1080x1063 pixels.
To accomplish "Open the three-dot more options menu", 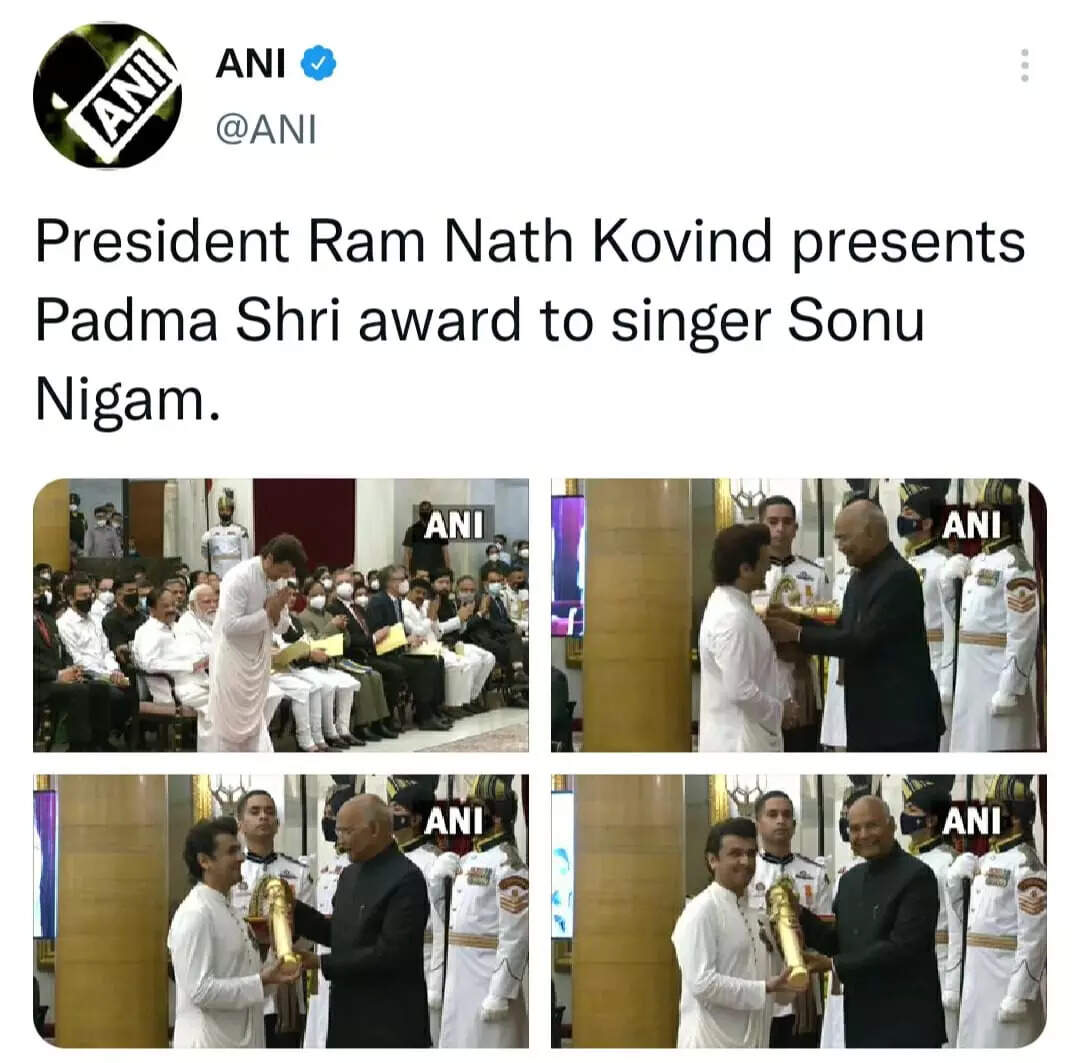I will [x=1024, y=65].
